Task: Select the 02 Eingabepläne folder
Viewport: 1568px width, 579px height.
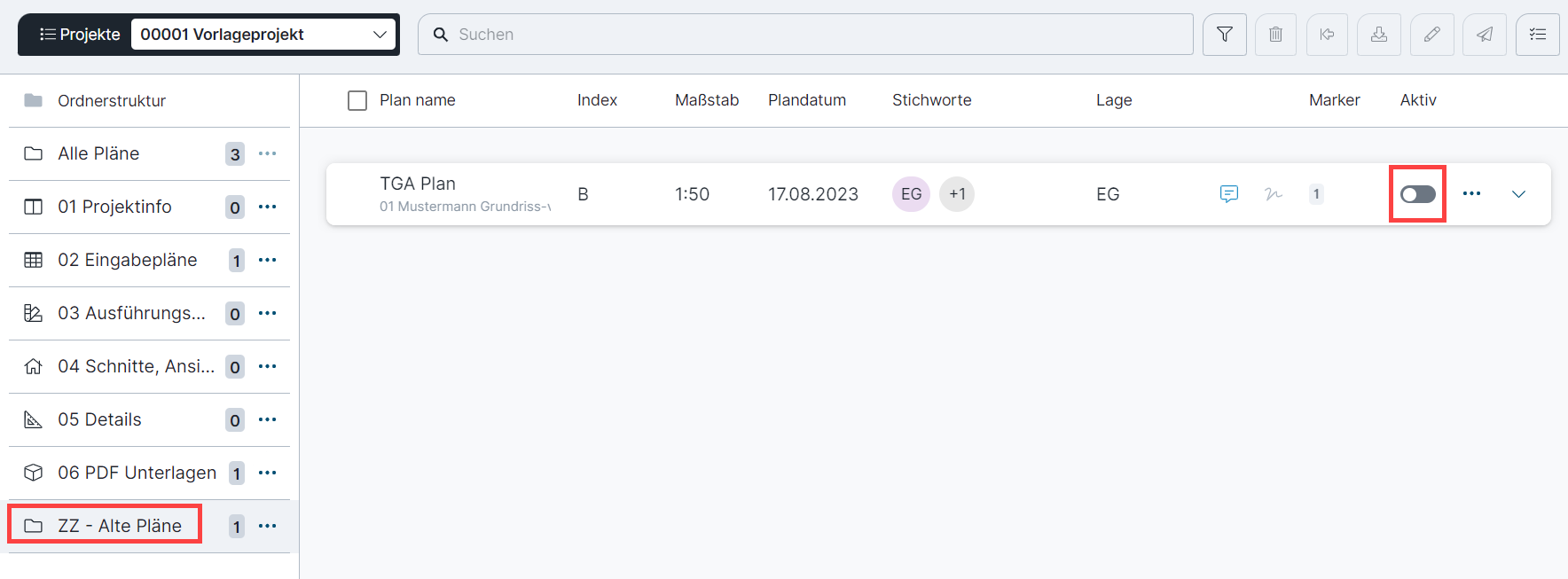Action: pos(149,260)
